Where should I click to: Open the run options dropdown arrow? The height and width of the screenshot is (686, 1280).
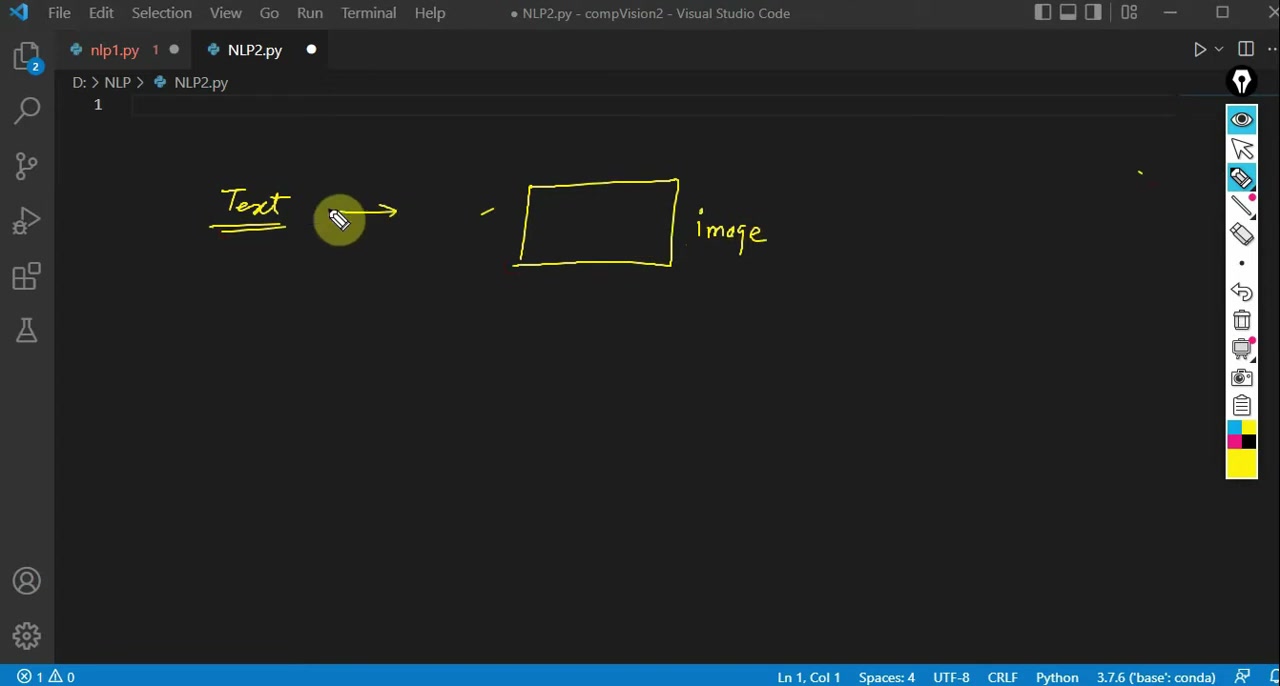click(1219, 50)
